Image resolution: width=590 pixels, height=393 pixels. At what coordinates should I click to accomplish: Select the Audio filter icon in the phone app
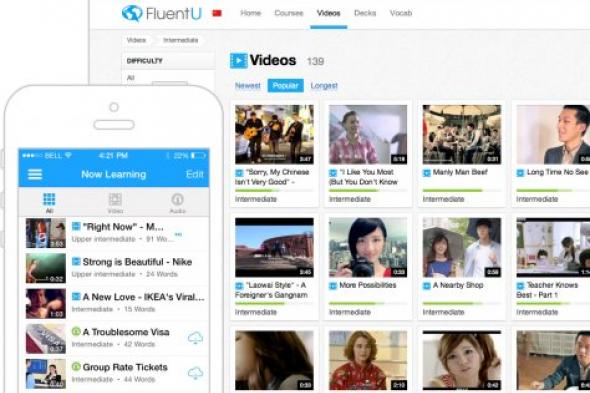(x=177, y=200)
